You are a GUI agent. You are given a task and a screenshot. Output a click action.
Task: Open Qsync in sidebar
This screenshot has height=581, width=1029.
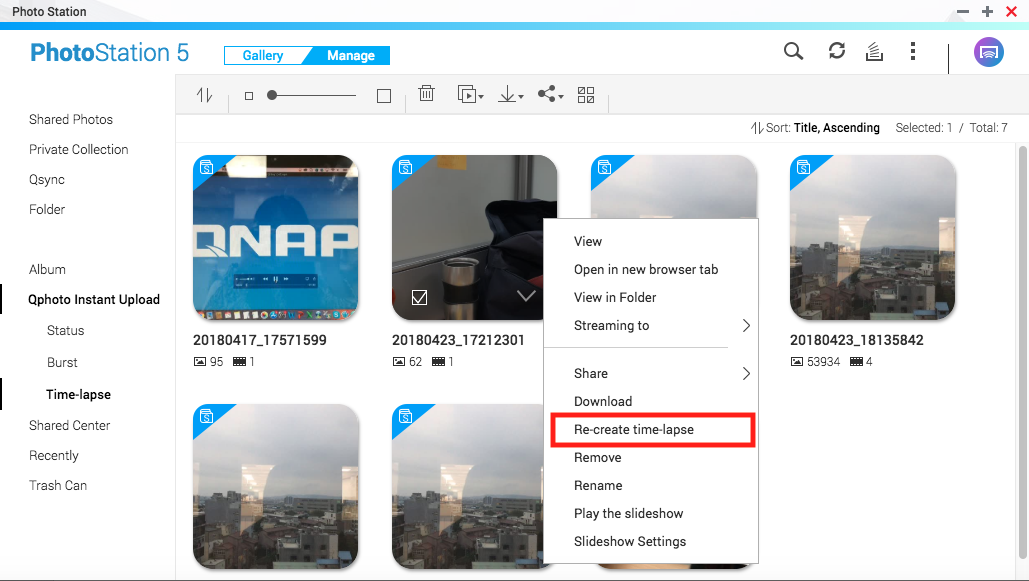(47, 180)
